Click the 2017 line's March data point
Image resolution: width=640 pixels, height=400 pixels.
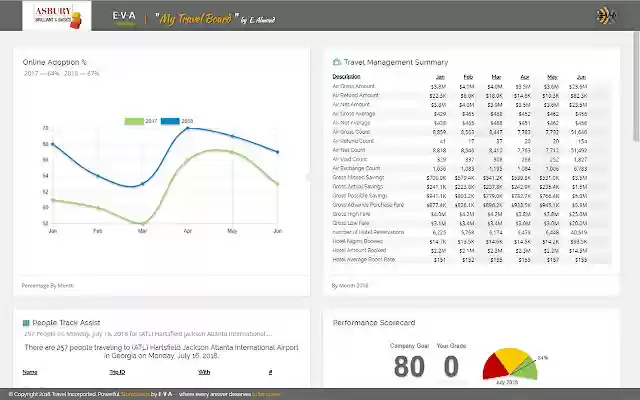(142, 224)
